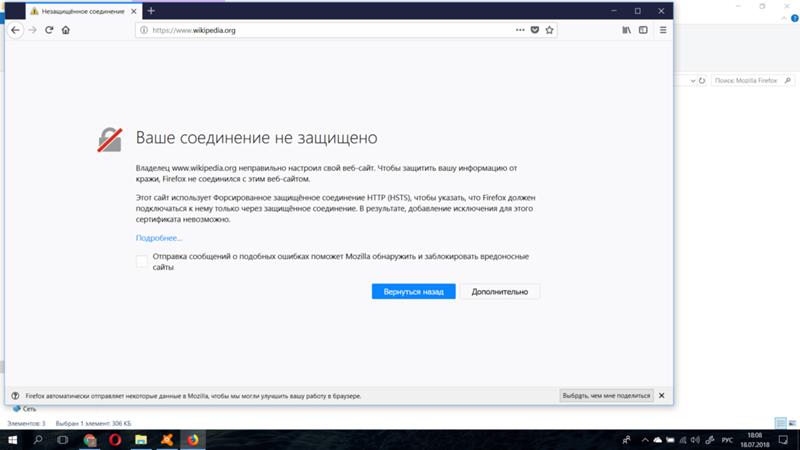Viewport: 800px width, 450px height.
Task: Click Explorer search box Поиск: Mozilla Firefox
Action: click(x=752, y=81)
